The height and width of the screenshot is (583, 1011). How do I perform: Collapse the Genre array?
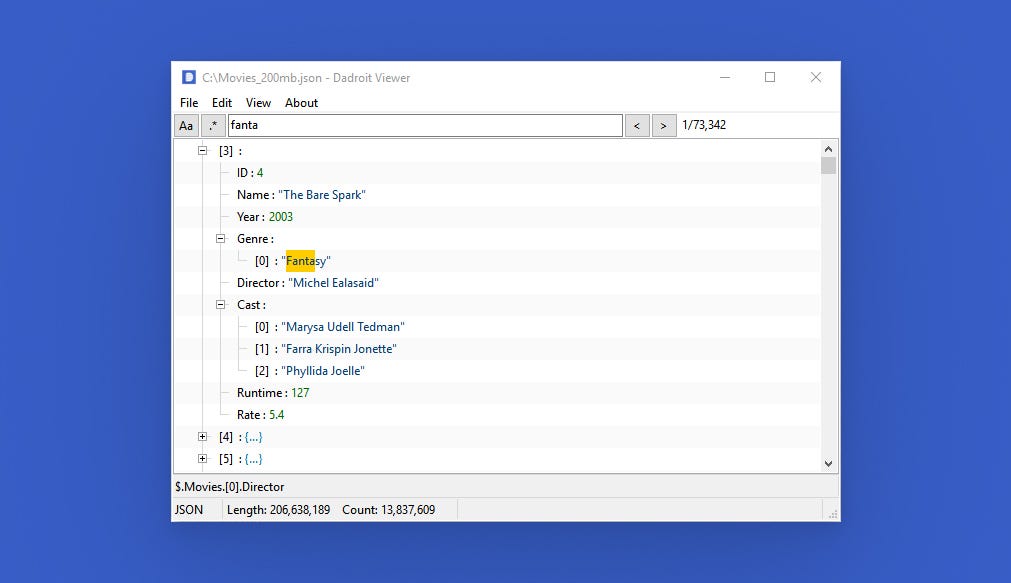tap(219, 238)
